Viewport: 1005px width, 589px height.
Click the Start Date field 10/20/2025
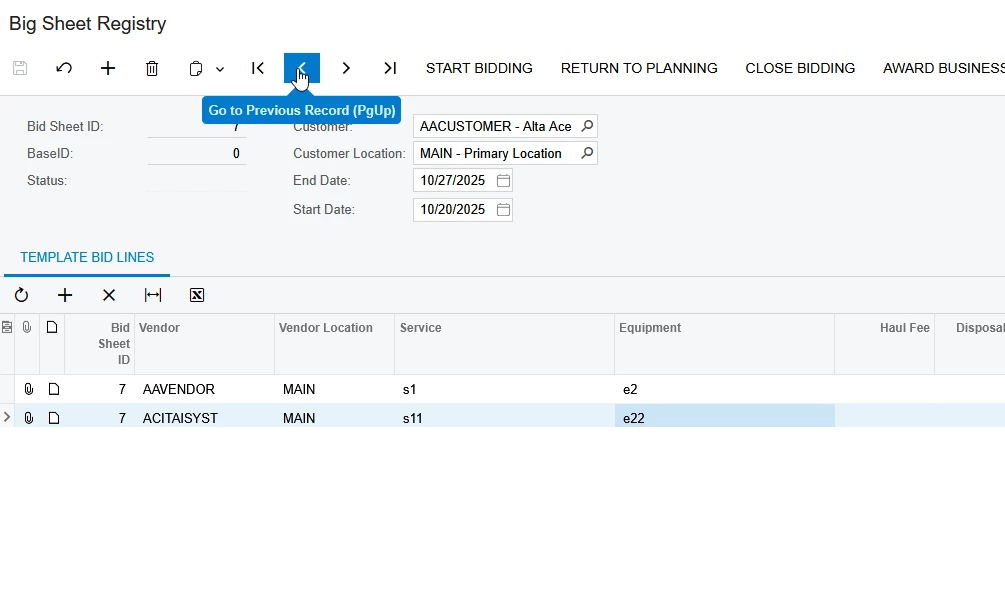tap(463, 210)
